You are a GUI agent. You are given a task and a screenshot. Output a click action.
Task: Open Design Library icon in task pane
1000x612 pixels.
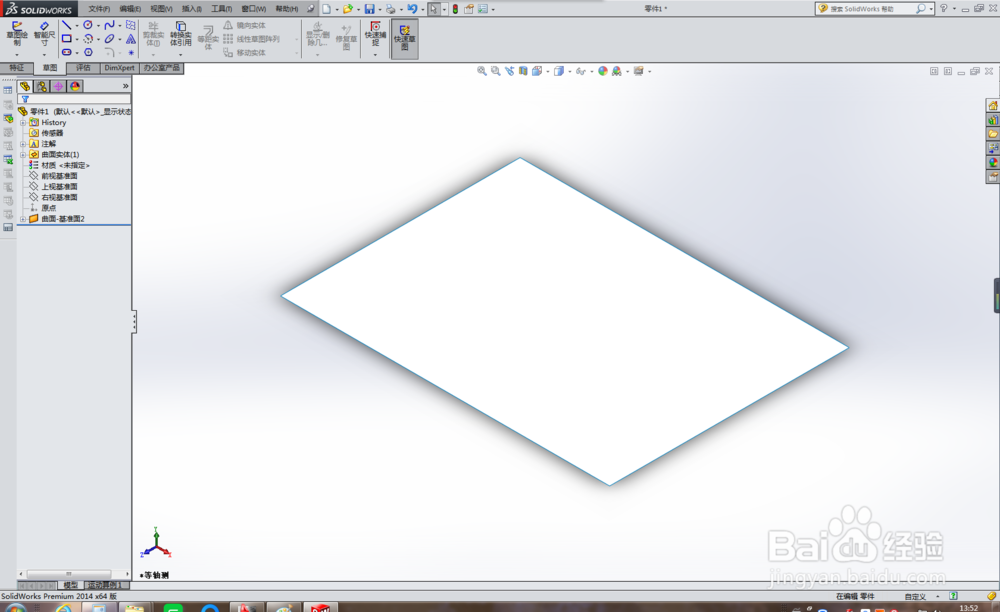pyautogui.click(x=993, y=120)
